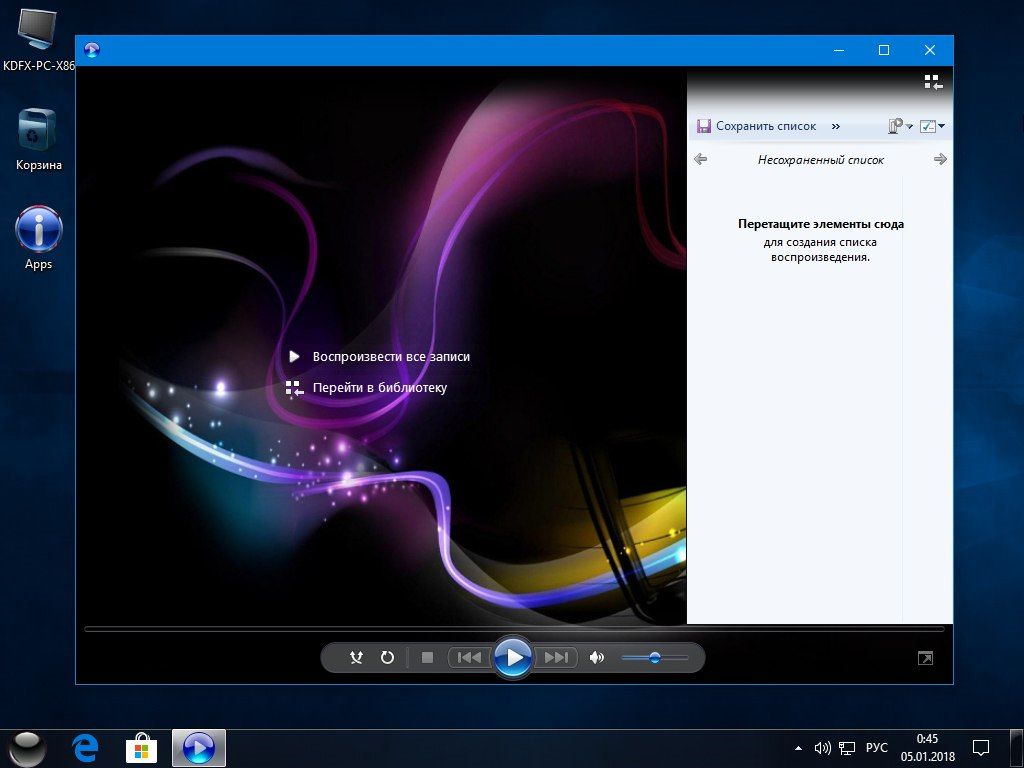Click Воспроизвести все записи link

(390, 357)
